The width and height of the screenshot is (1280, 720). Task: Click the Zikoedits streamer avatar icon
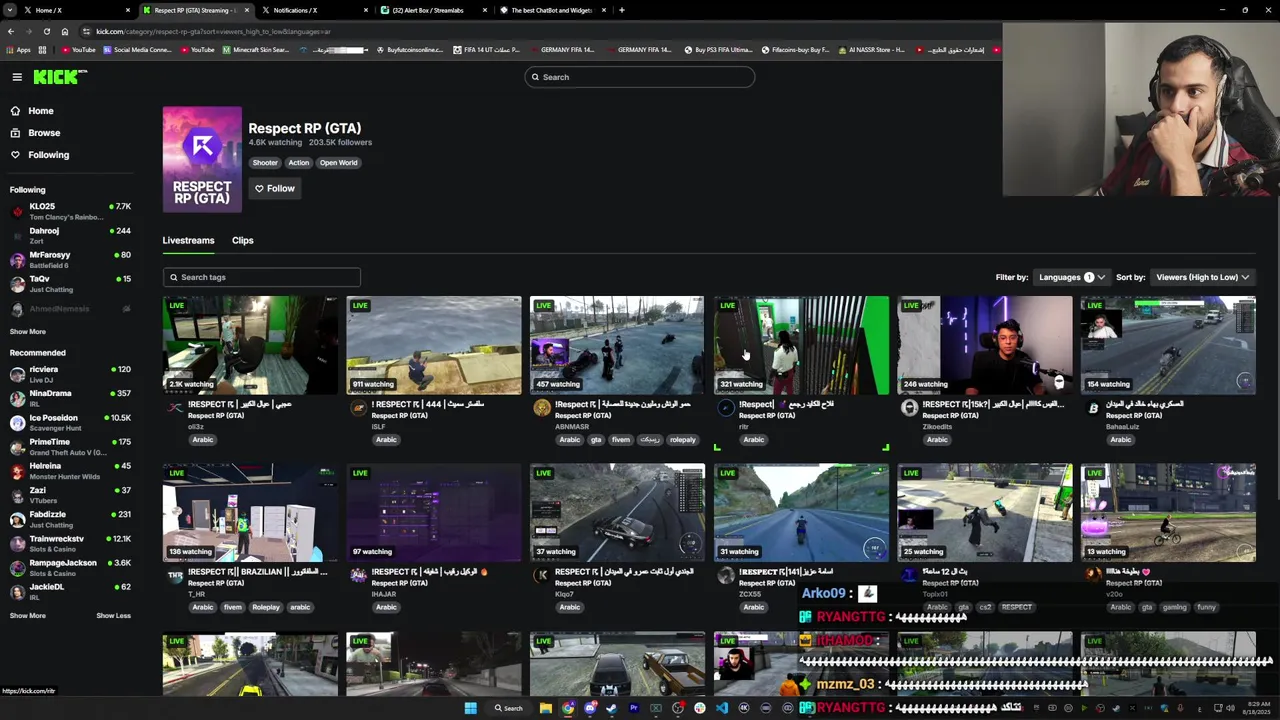909,408
